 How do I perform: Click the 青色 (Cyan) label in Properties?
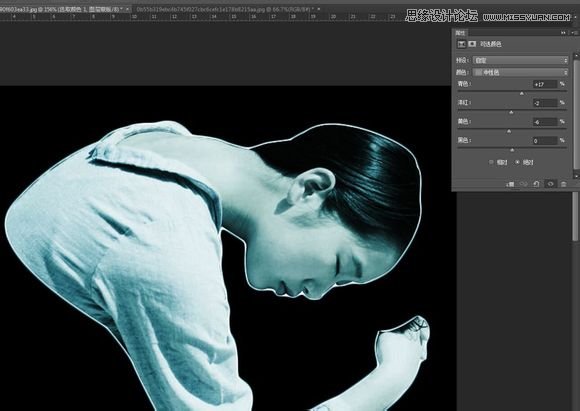pyautogui.click(x=463, y=84)
